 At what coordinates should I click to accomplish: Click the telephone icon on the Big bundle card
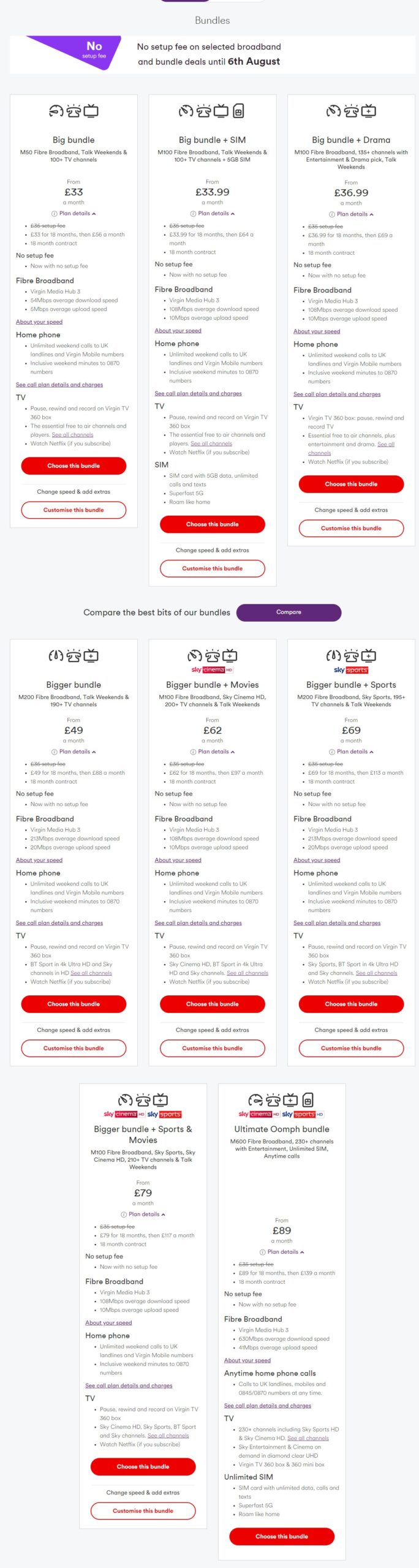74,111
